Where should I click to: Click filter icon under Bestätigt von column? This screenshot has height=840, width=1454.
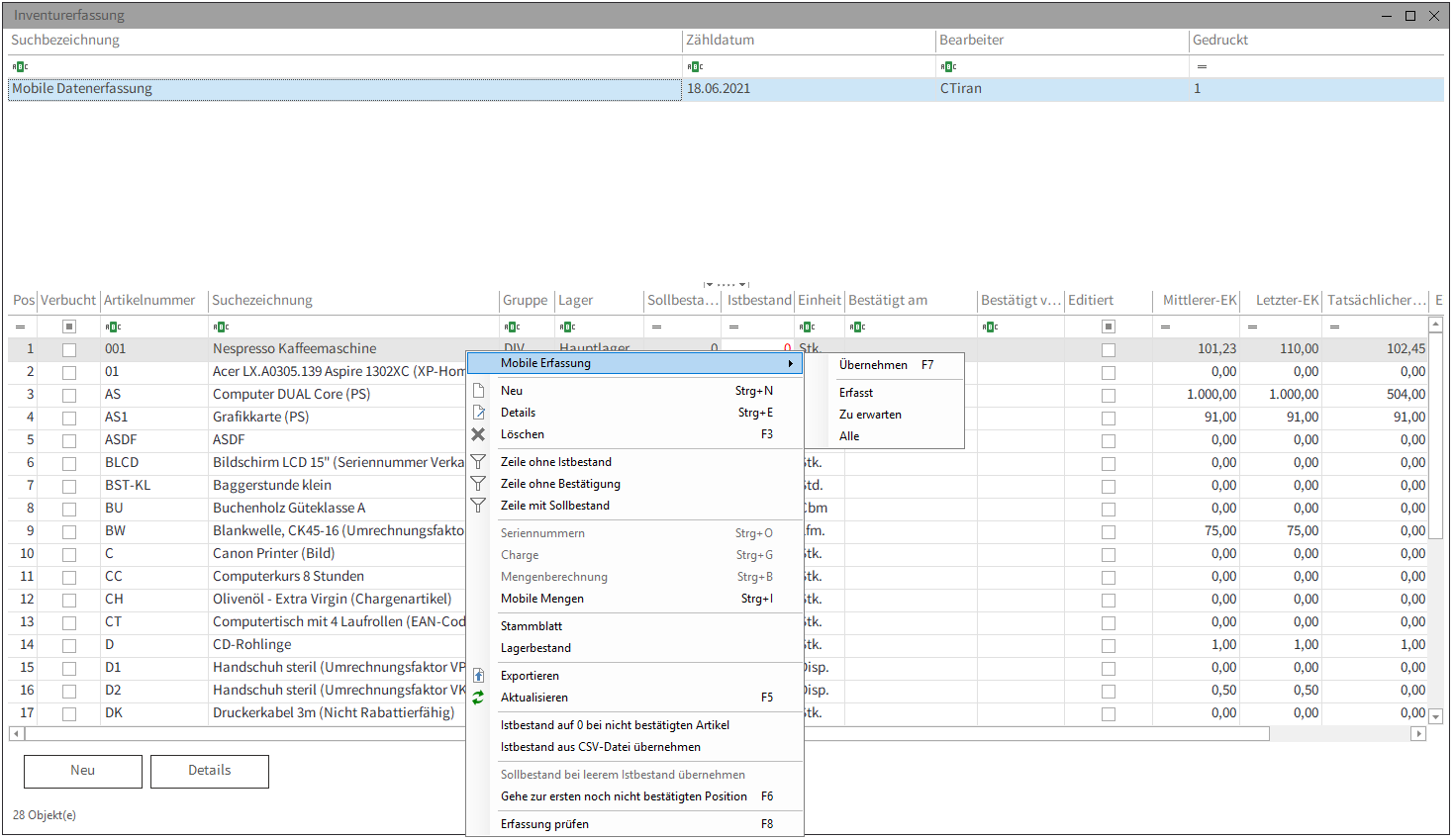tap(990, 327)
